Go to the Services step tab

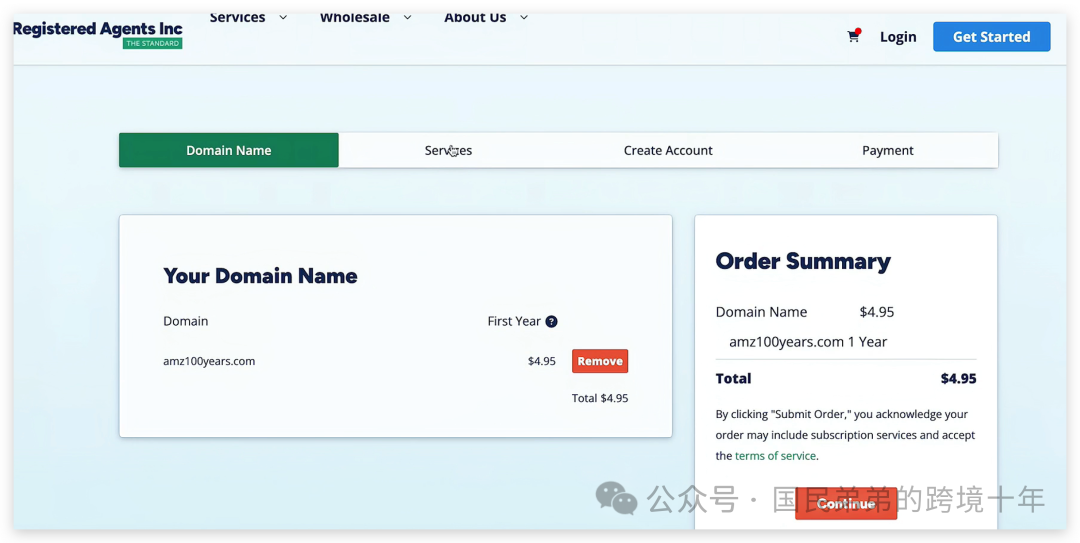(x=448, y=150)
